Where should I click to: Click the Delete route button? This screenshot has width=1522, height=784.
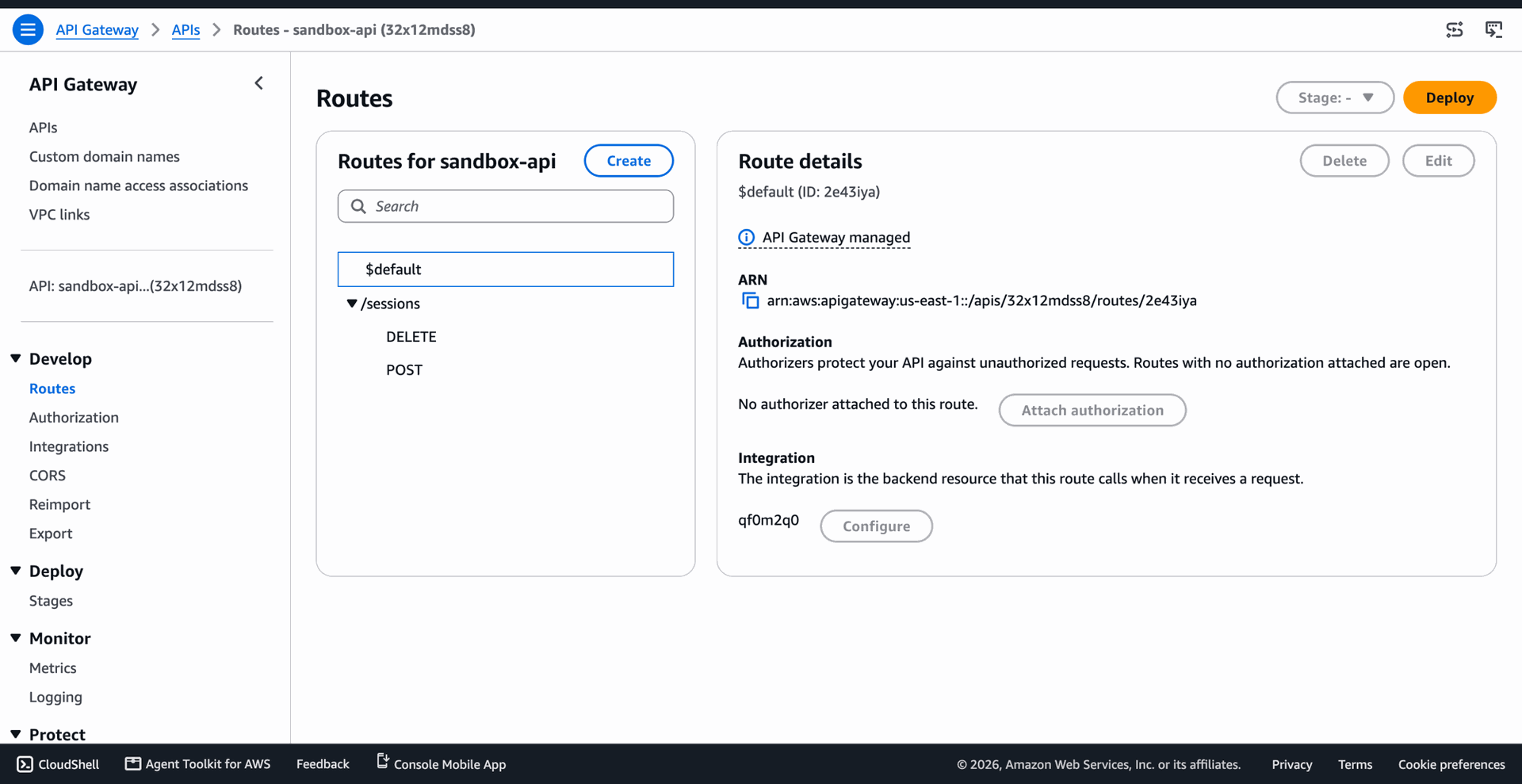click(1344, 161)
